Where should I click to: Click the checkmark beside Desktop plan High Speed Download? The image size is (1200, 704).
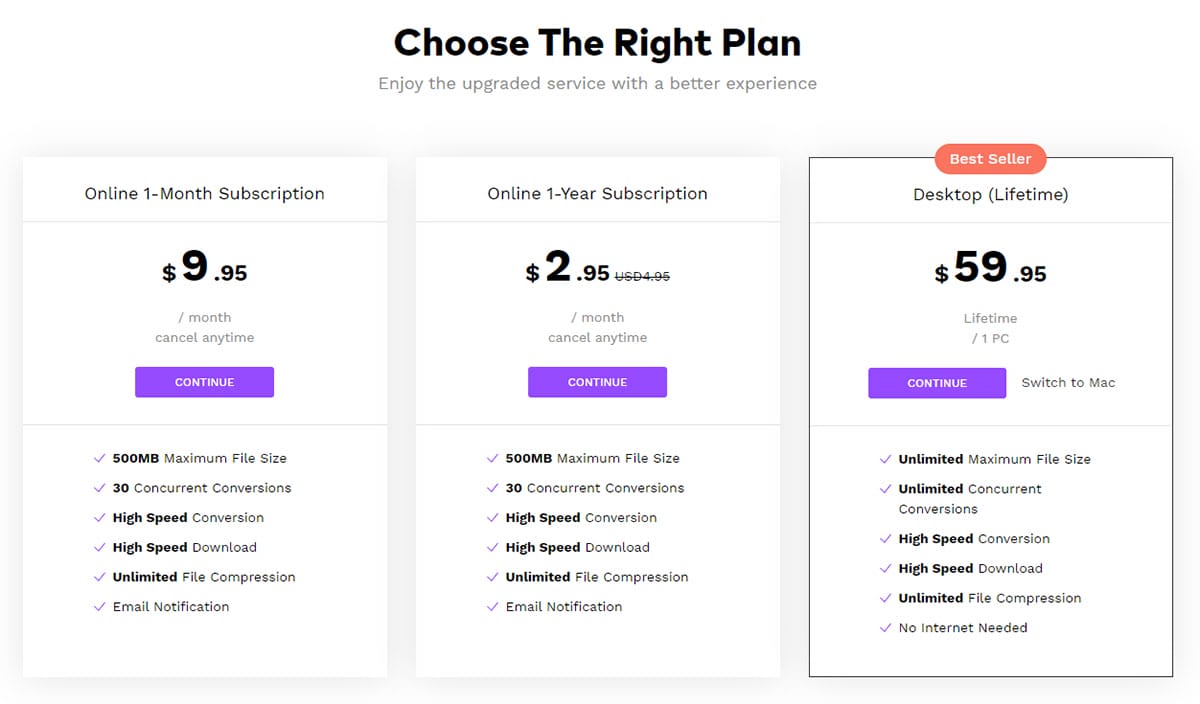[x=885, y=569]
